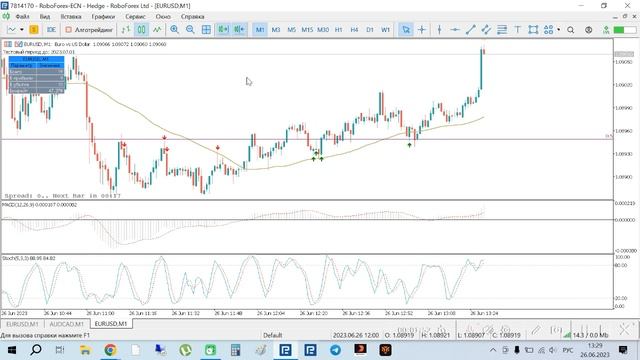
Task: Draw a horizontal line
Action: pos(455,30)
